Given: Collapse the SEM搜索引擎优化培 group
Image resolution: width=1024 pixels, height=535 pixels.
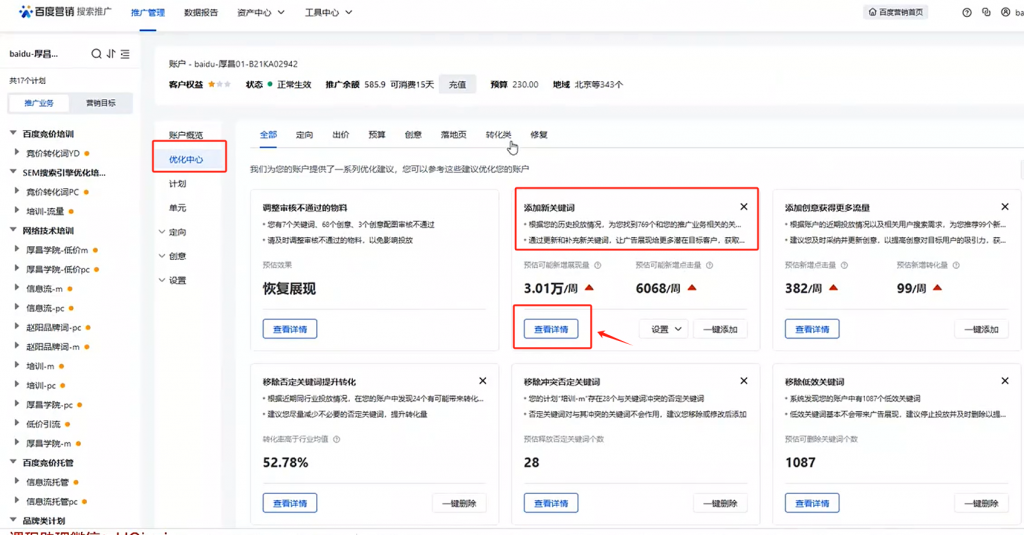Looking at the screenshot, I should 13,172.
